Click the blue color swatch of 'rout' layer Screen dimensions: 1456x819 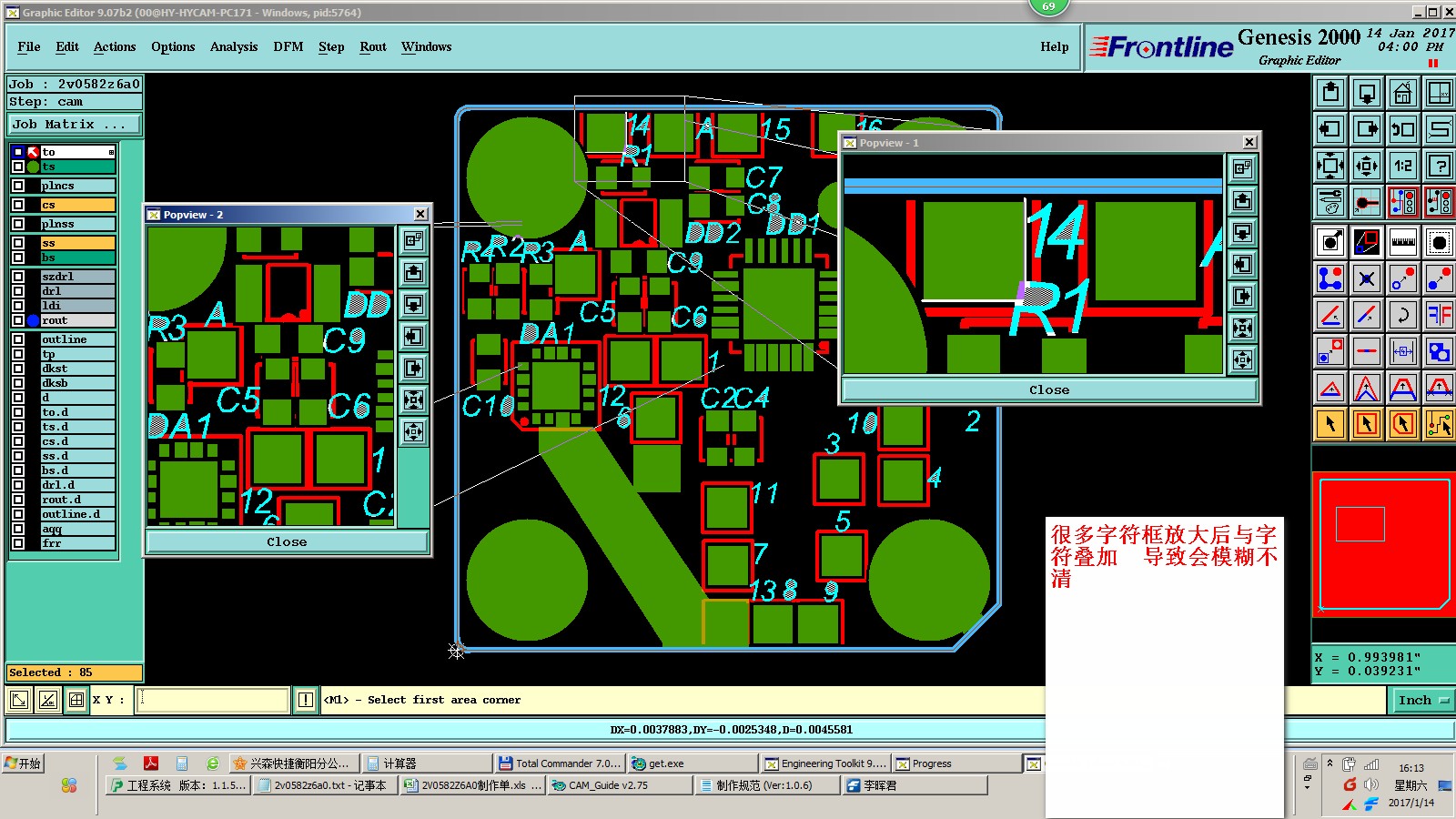[x=34, y=320]
